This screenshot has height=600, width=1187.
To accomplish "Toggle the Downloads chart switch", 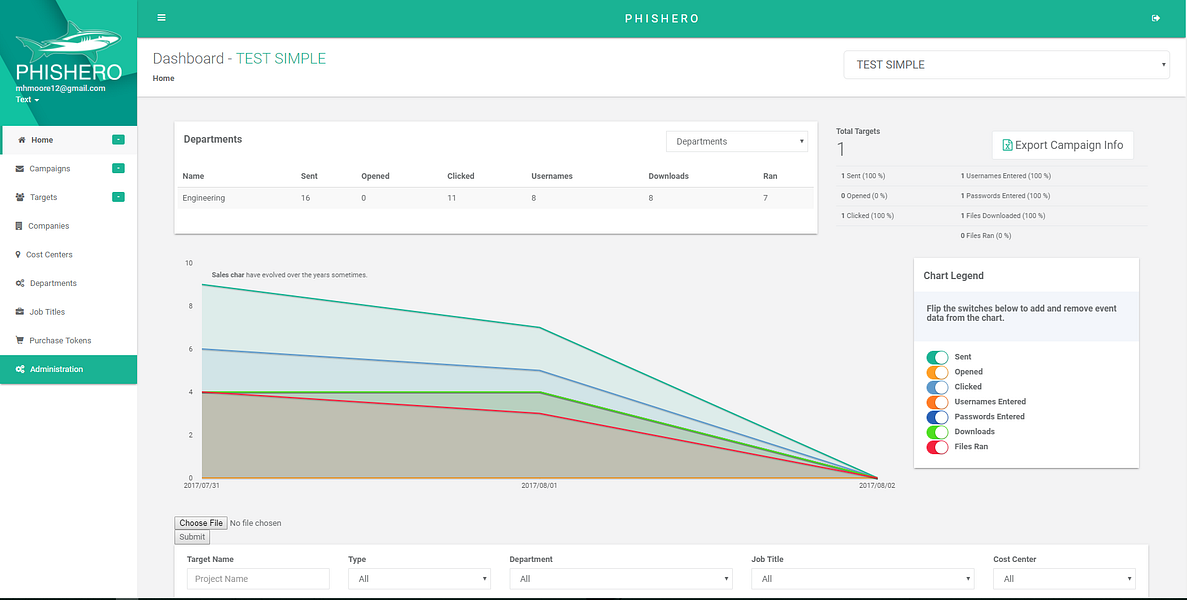I will (937, 432).
